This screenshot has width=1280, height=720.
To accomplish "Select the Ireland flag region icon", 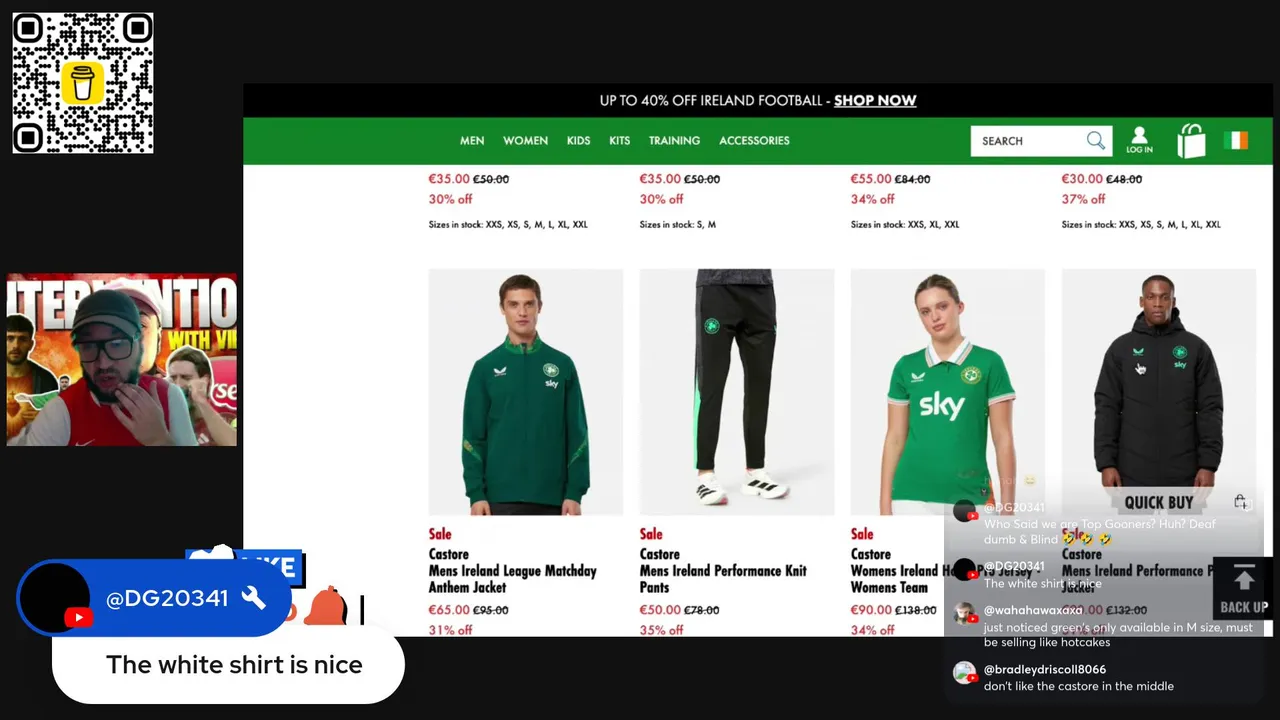I will point(1236,141).
